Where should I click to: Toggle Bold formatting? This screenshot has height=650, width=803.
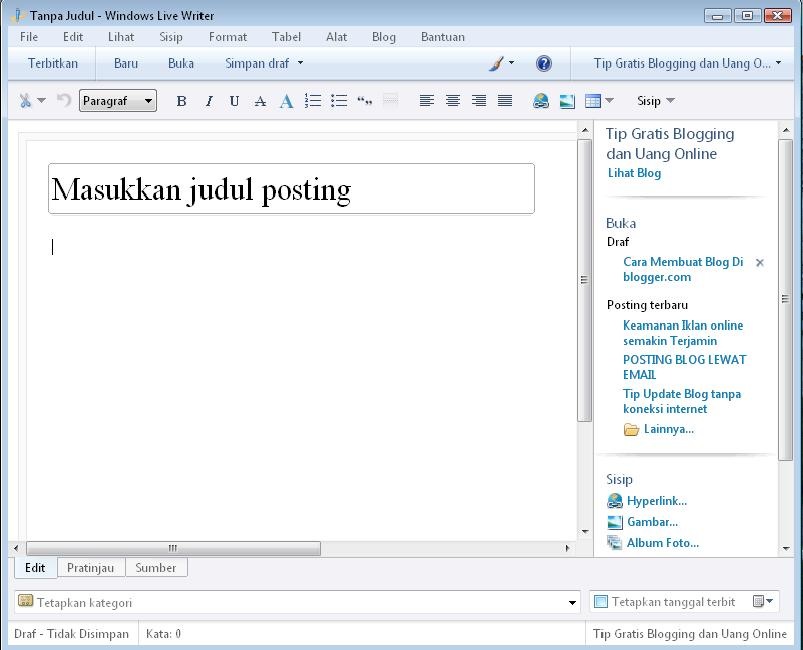pos(181,101)
